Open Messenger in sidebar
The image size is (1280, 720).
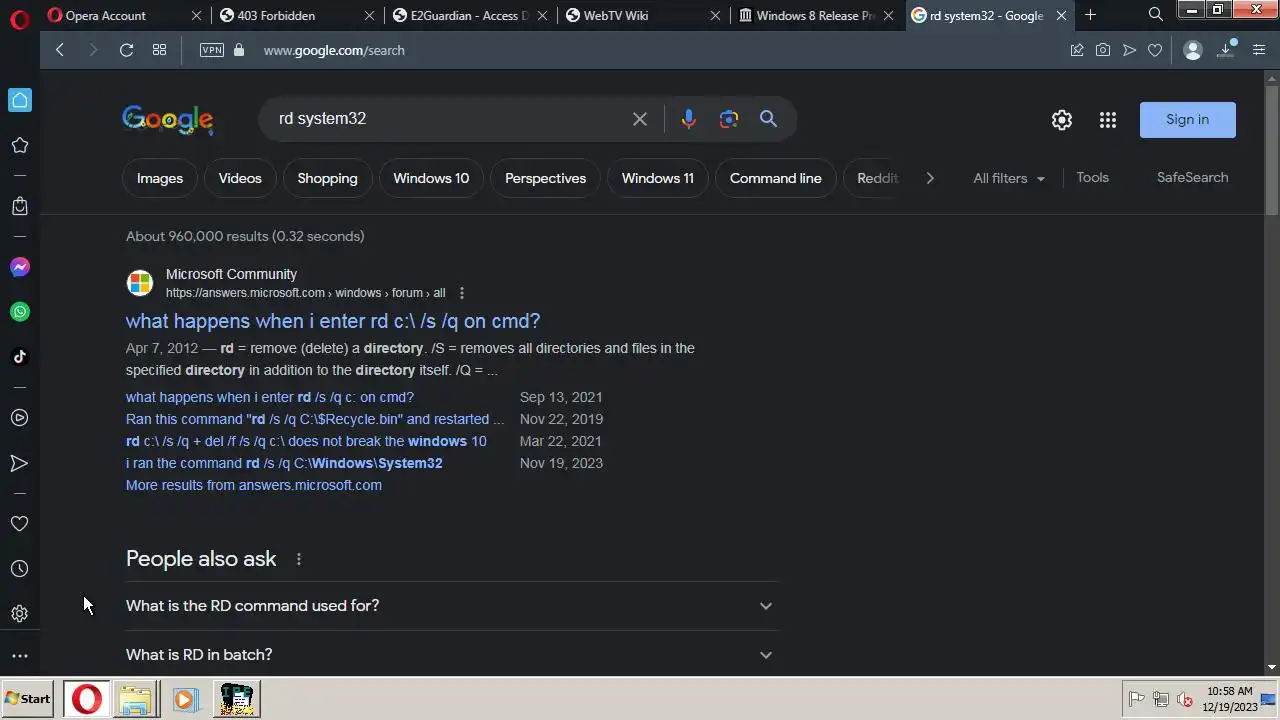(20, 267)
